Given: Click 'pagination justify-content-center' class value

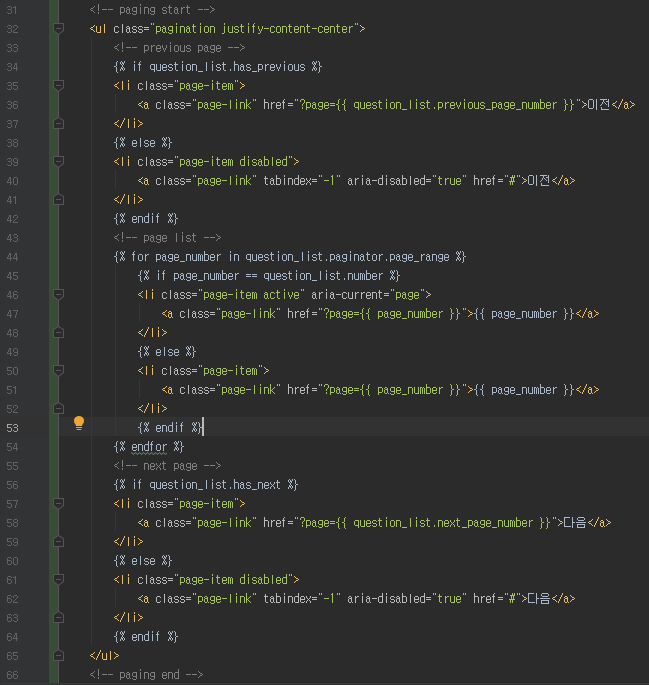Looking at the screenshot, I should point(254,29).
